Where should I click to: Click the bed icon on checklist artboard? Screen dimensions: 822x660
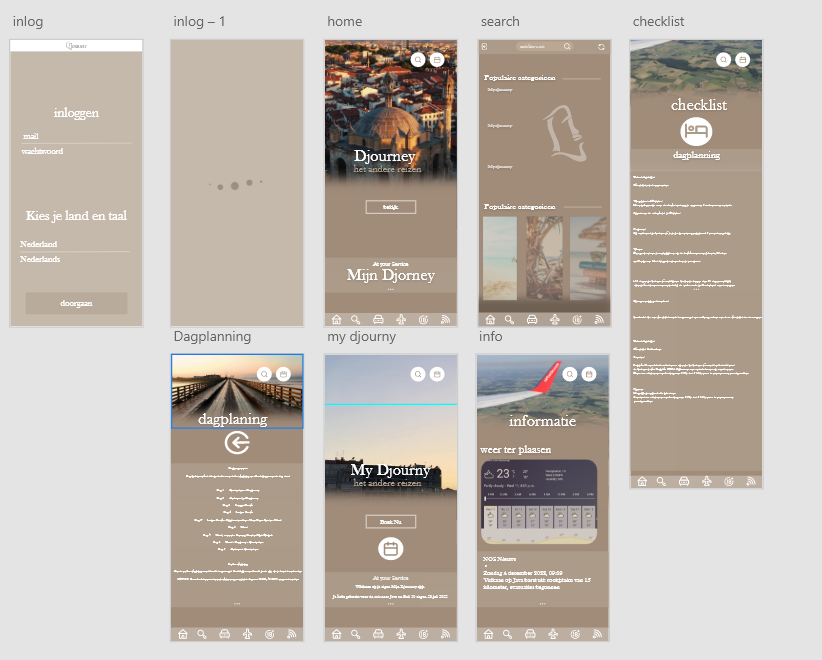[696, 132]
